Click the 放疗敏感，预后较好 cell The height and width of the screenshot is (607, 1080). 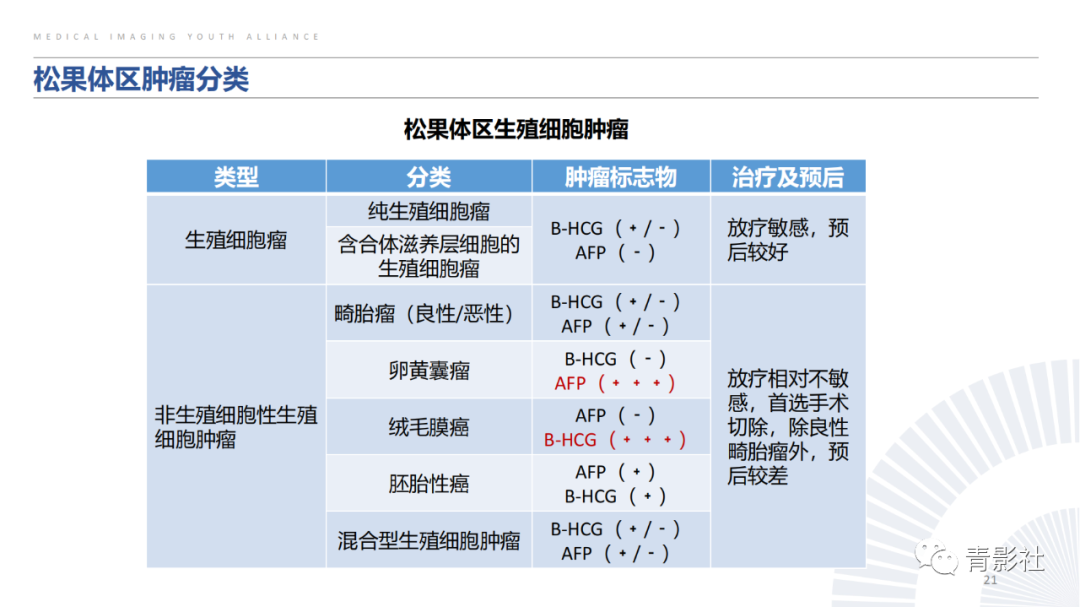pos(788,240)
